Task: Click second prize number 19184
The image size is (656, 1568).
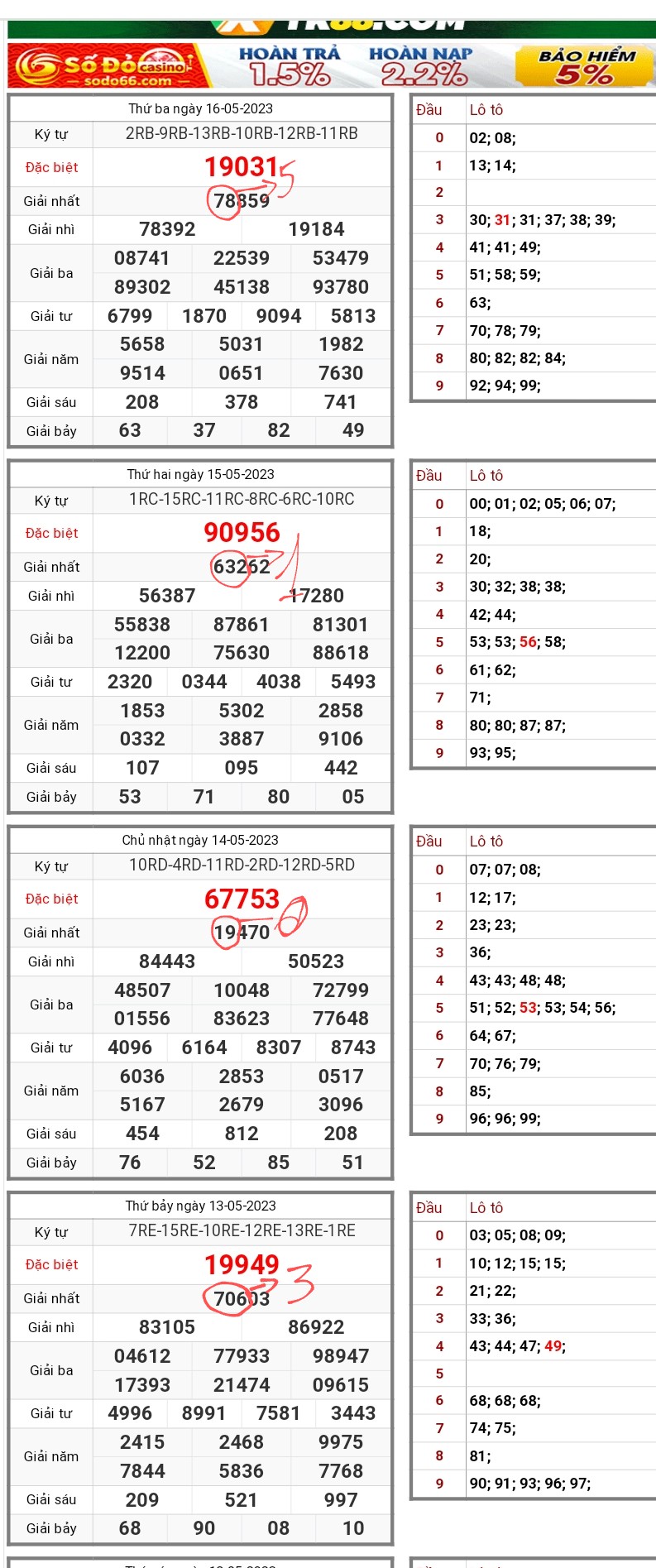Action: click(316, 229)
